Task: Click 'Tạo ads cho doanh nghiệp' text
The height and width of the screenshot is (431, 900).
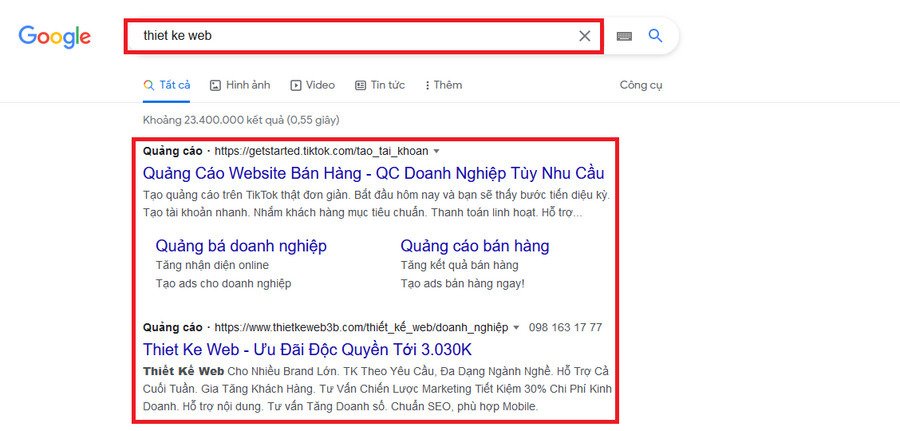Action: tap(223, 284)
